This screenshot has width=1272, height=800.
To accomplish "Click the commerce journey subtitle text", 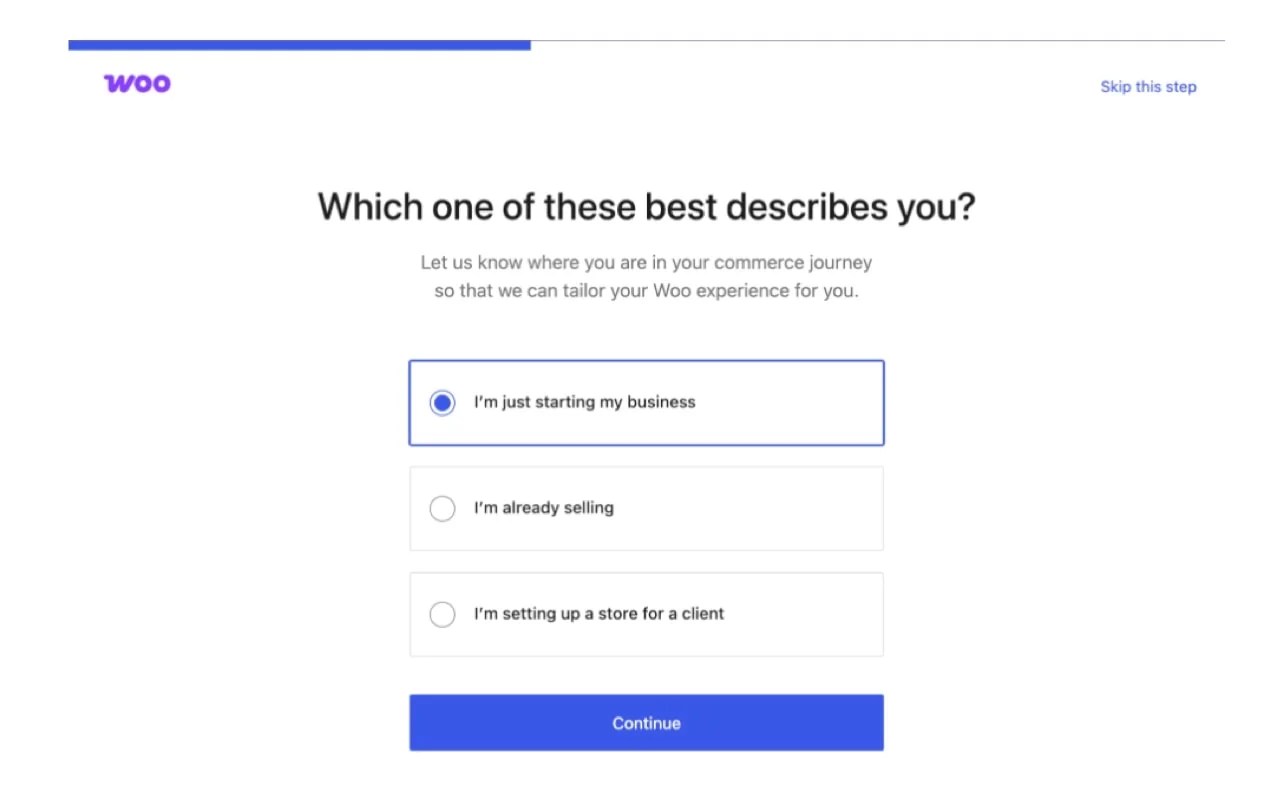I will (x=646, y=276).
